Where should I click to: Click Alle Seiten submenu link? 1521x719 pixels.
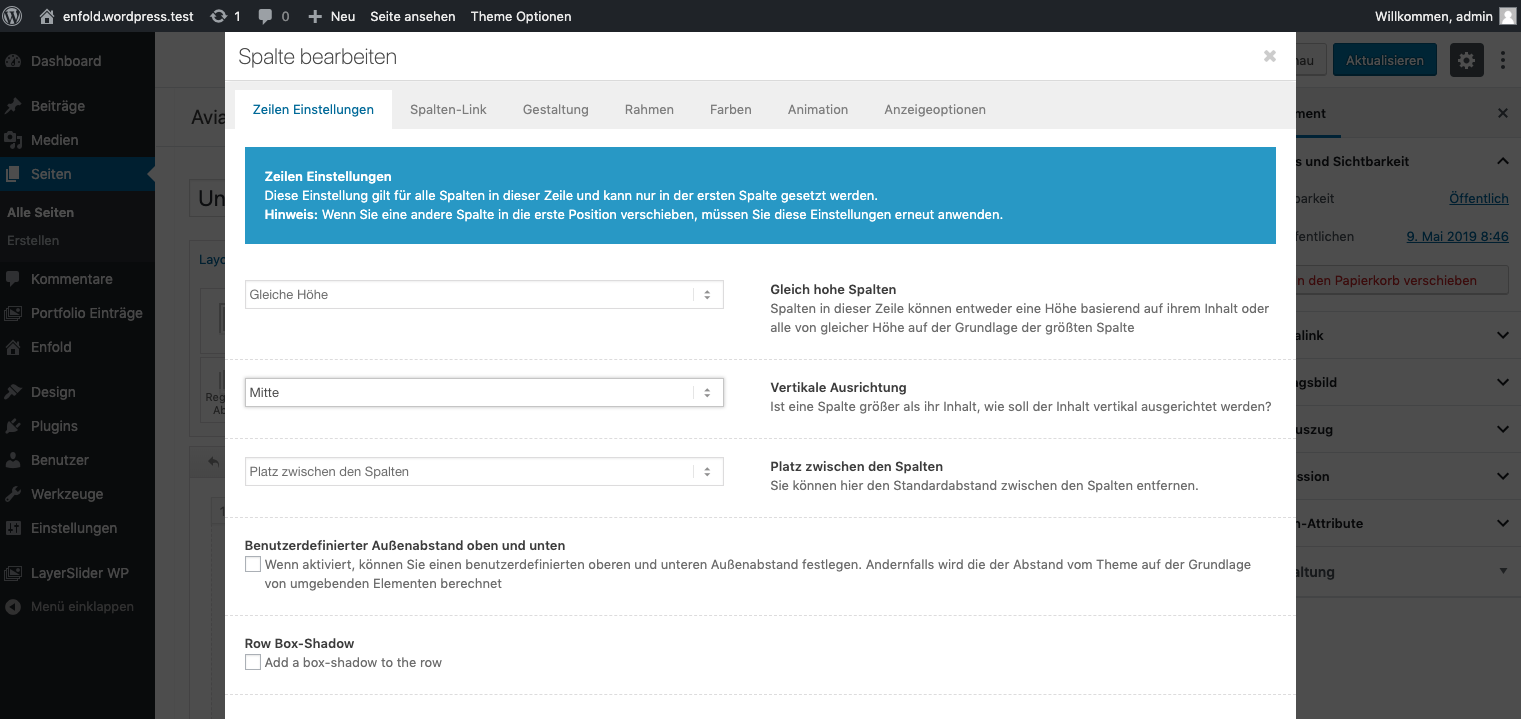(x=40, y=213)
